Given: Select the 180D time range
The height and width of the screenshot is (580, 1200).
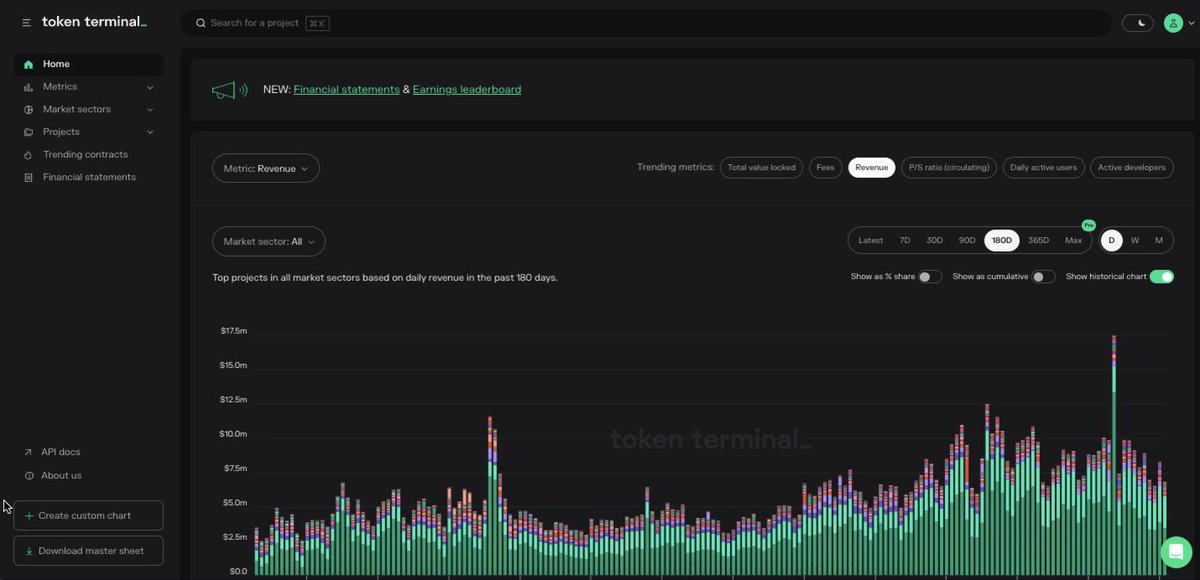Looking at the screenshot, I should [x=1001, y=240].
